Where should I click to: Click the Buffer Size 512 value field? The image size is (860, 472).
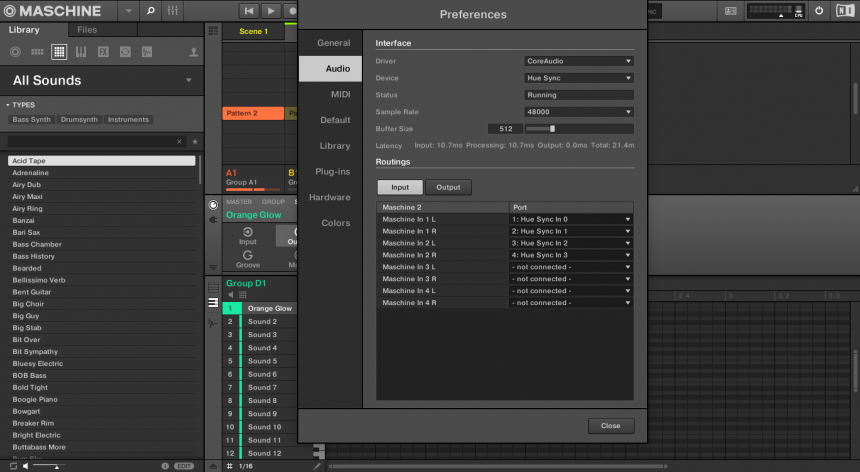click(x=505, y=129)
